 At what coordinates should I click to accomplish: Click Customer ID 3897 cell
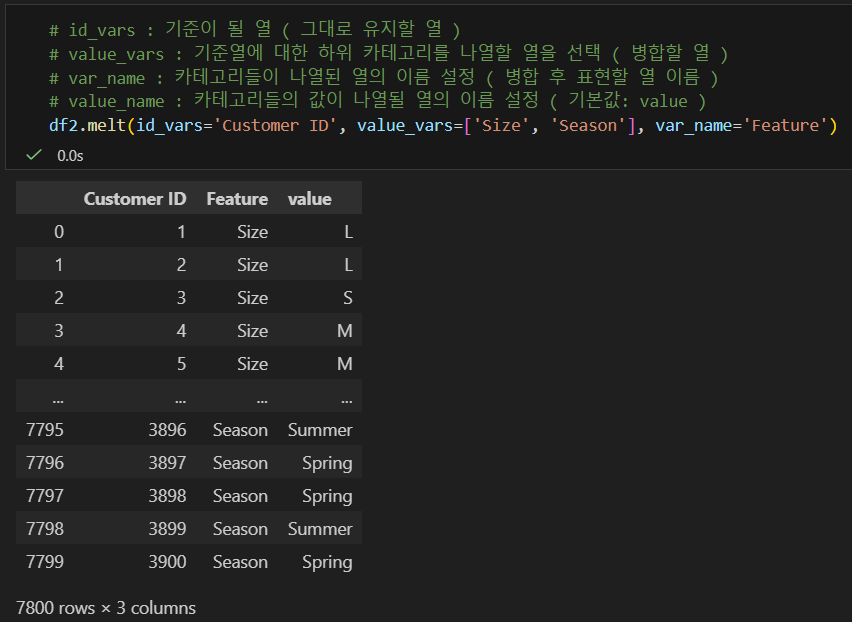tap(167, 463)
